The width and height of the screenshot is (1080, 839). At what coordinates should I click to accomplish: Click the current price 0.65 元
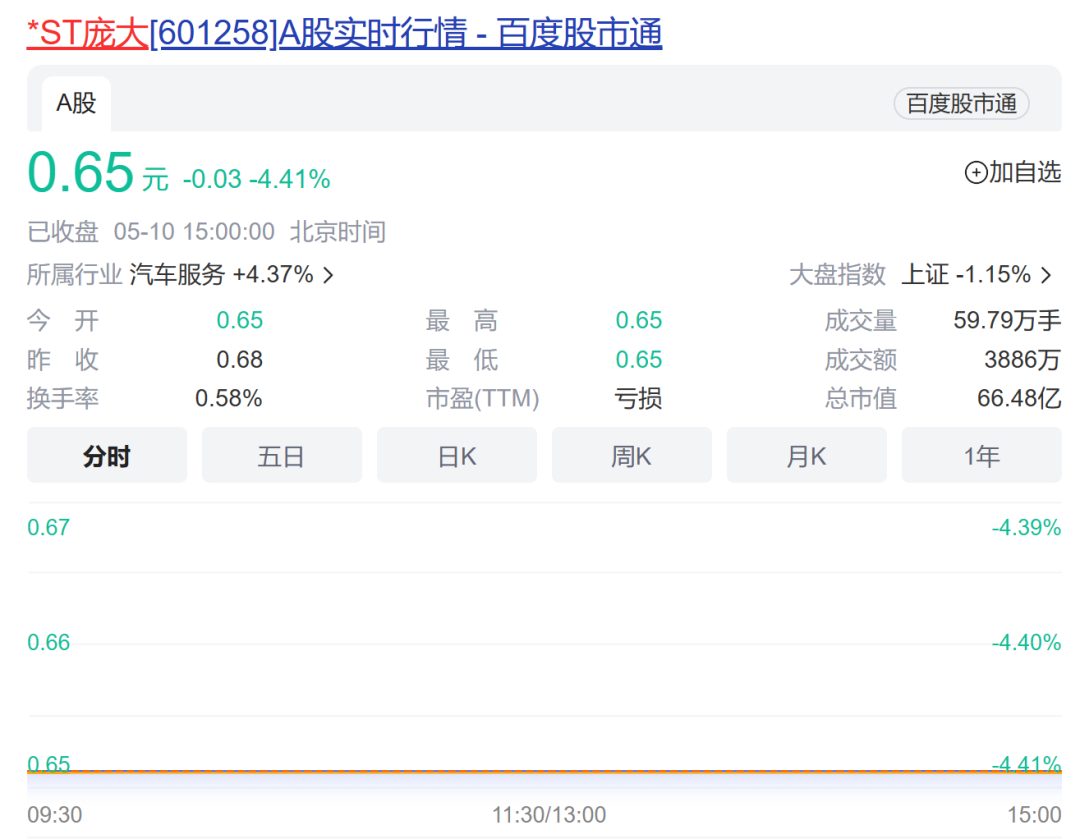click(x=98, y=173)
